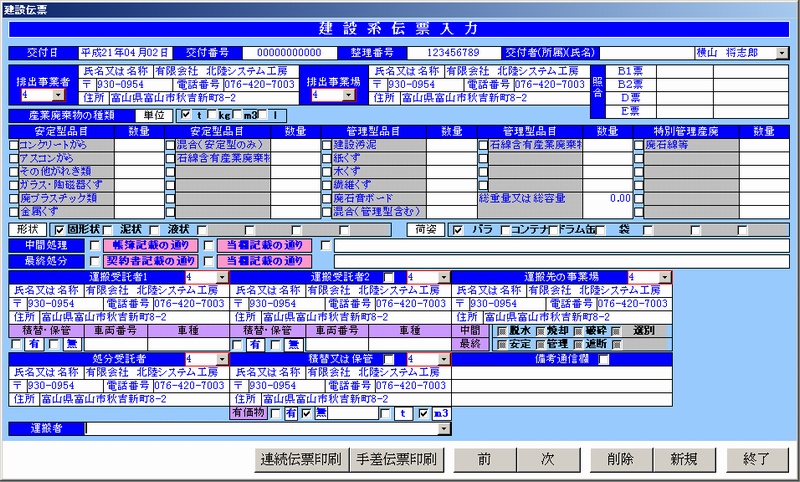
Task: Check the 廃石綿等 checkbox
Action: (x=639, y=146)
